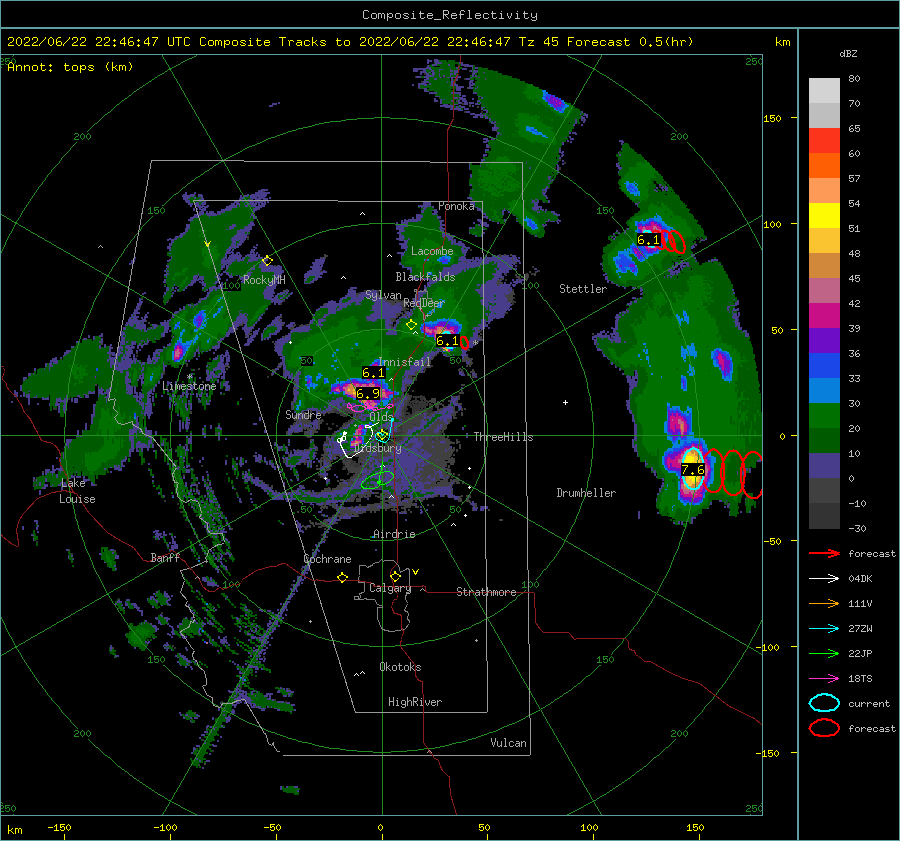Click the HighRiver town label
Screen dimensions: 900x841
[x=415, y=702]
